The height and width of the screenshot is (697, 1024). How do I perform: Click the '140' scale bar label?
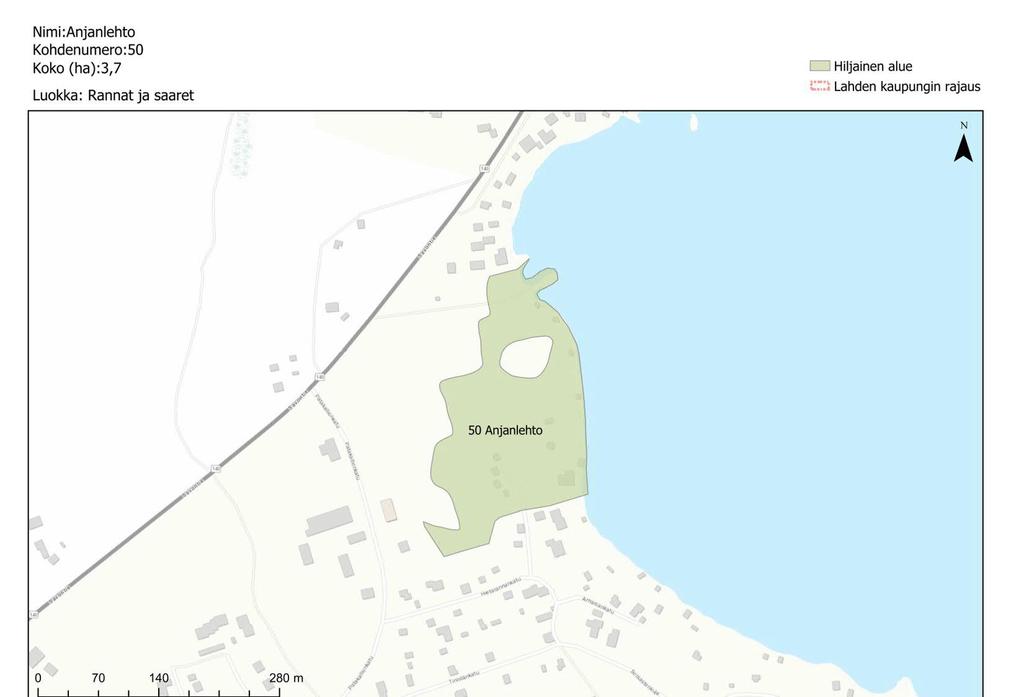coord(159,678)
